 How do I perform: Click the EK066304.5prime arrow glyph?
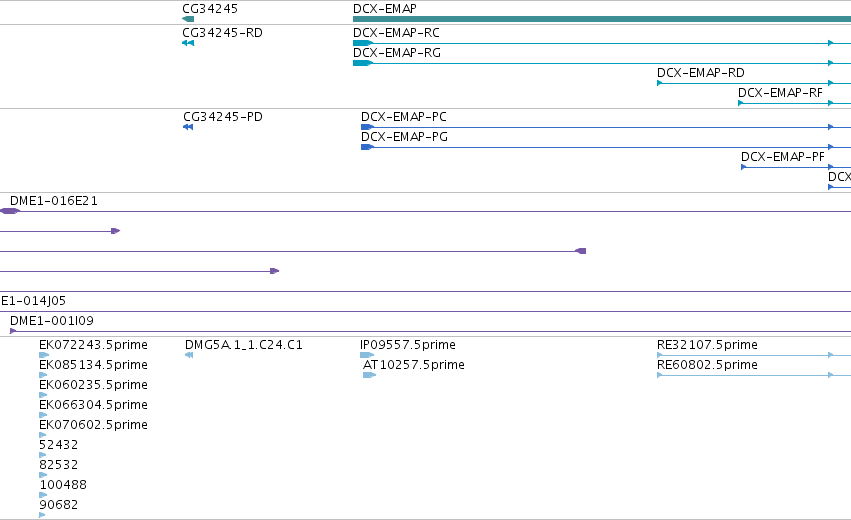pos(43,415)
